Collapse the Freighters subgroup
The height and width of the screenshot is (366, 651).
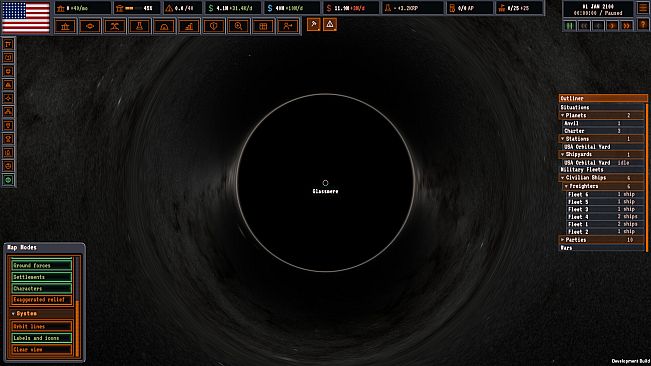coord(604,186)
